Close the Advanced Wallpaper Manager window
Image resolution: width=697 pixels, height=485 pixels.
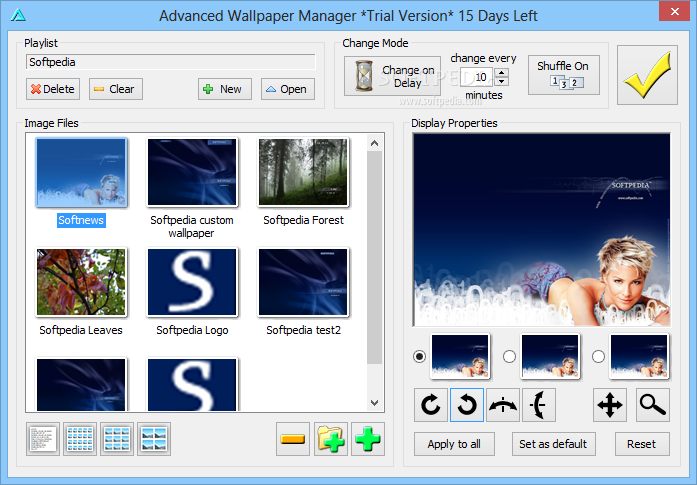[x=674, y=12]
